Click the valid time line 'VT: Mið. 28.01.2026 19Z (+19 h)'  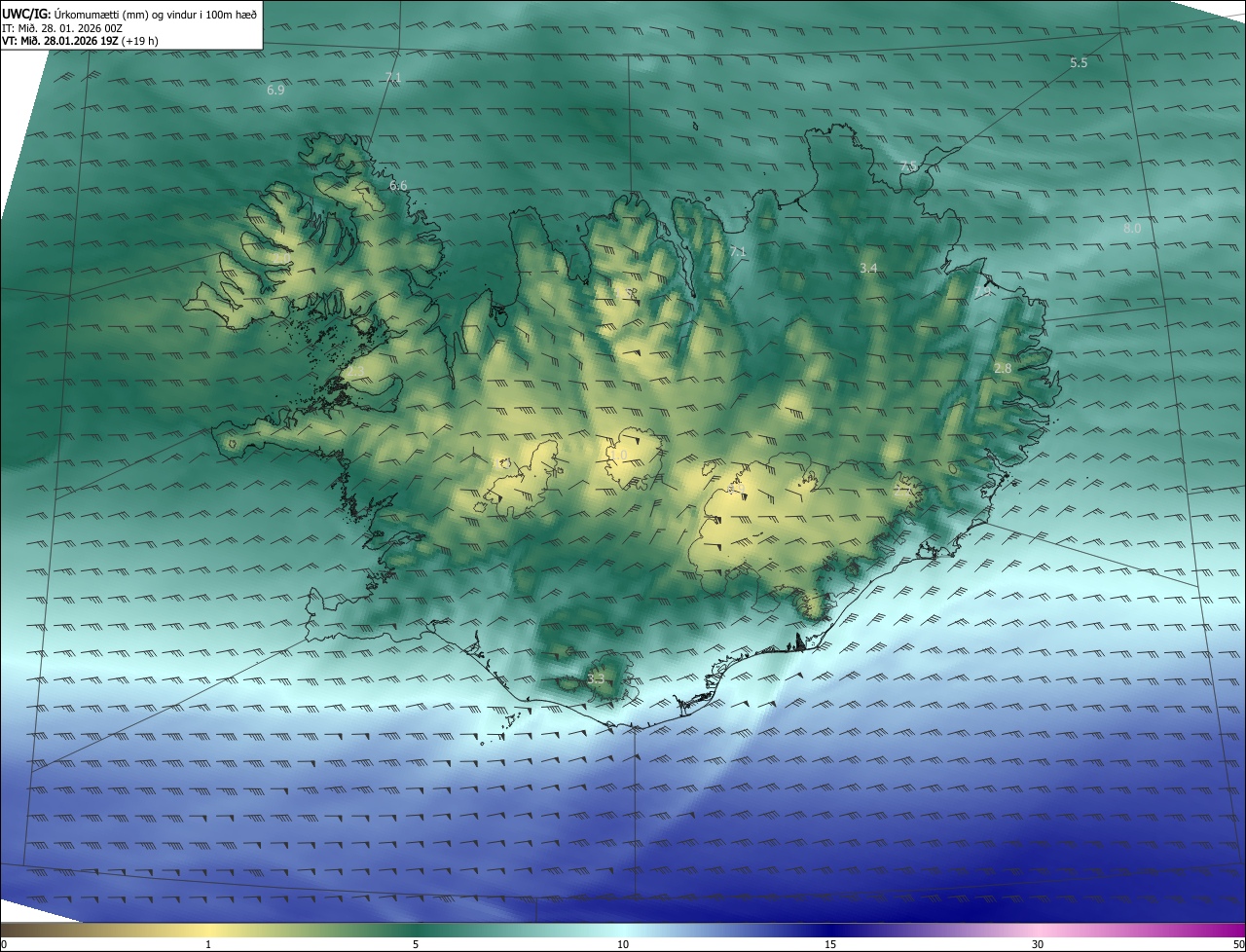80,40
